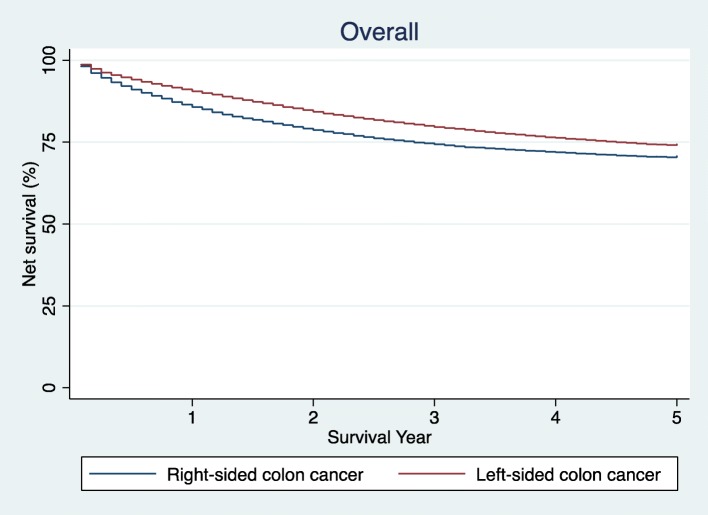Select year 2 on the x-axis
Image resolution: width=708 pixels, height=515 pixels.
(313, 416)
